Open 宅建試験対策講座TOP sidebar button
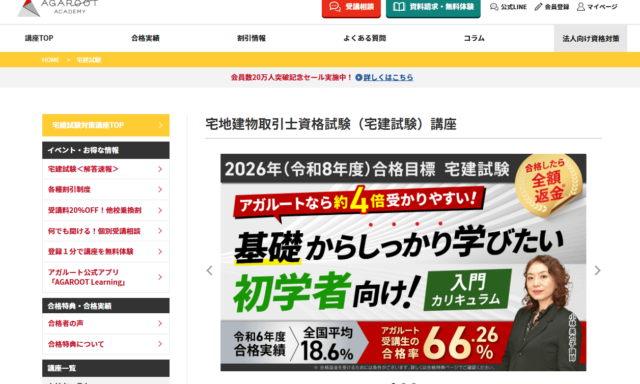Viewport: 640px width, 384px height. 106,125
